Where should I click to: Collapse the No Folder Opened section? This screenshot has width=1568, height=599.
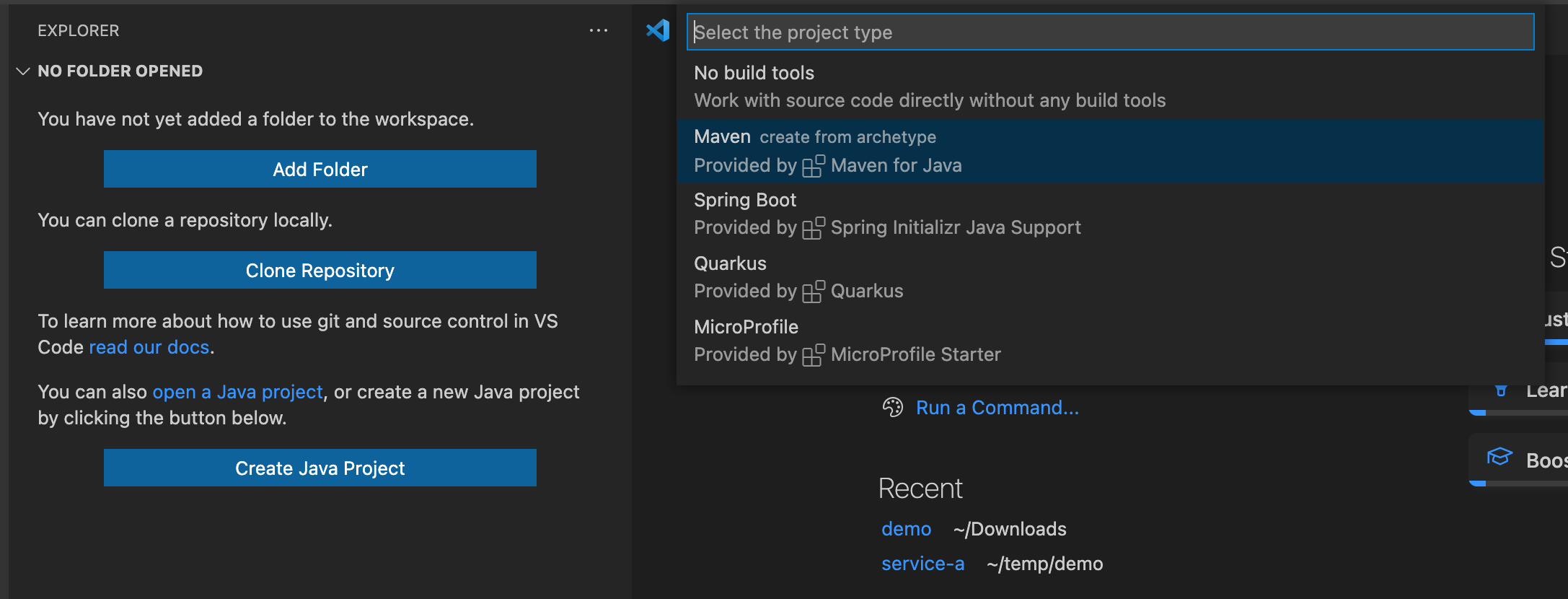pos(23,71)
